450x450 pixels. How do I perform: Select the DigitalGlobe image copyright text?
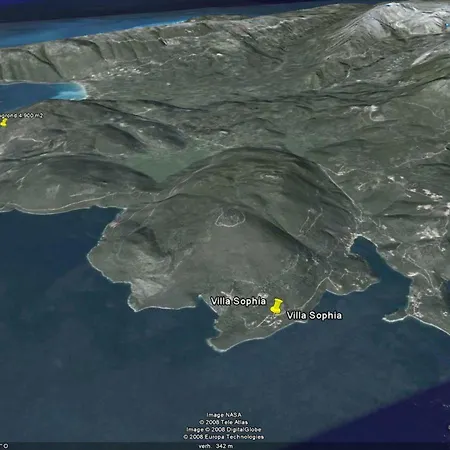coord(224,430)
